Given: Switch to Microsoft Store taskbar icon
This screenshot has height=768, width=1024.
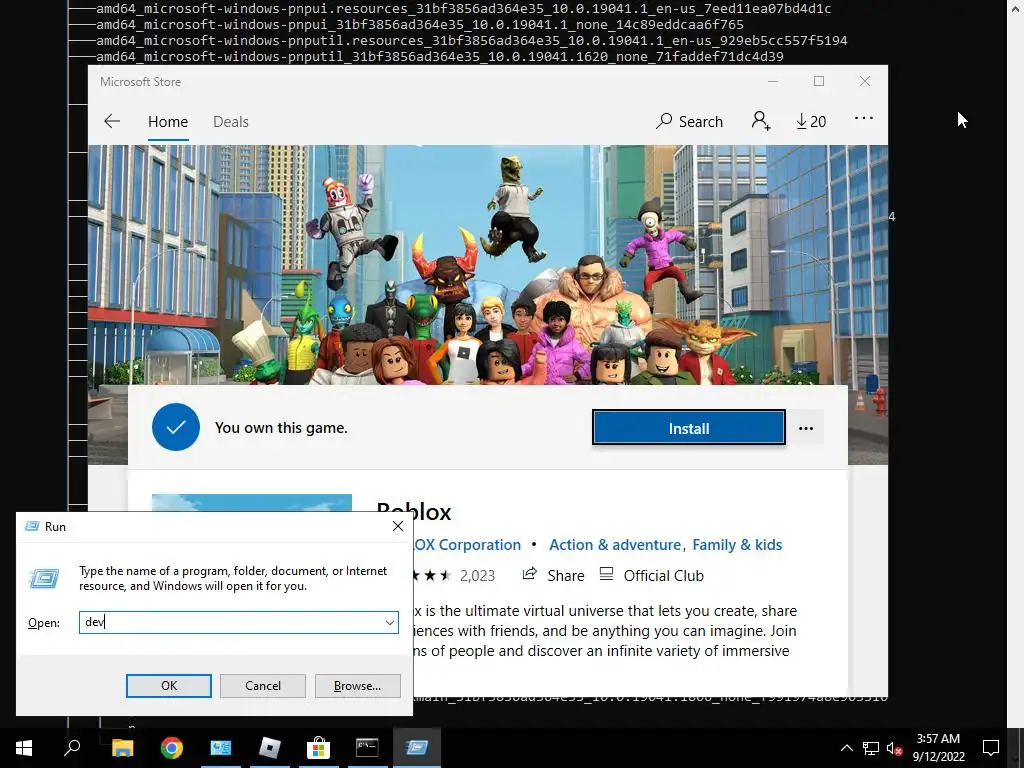Looking at the screenshot, I should (x=318, y=748).
